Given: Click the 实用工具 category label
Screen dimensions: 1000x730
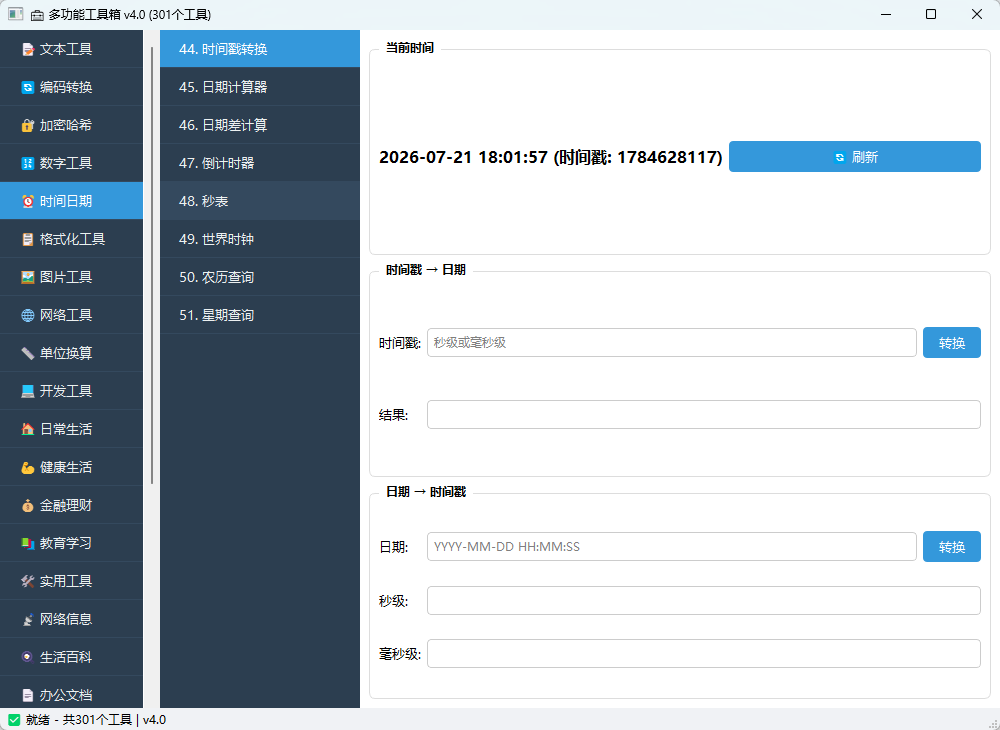Looking at the screenshot, I should (66, 581).
